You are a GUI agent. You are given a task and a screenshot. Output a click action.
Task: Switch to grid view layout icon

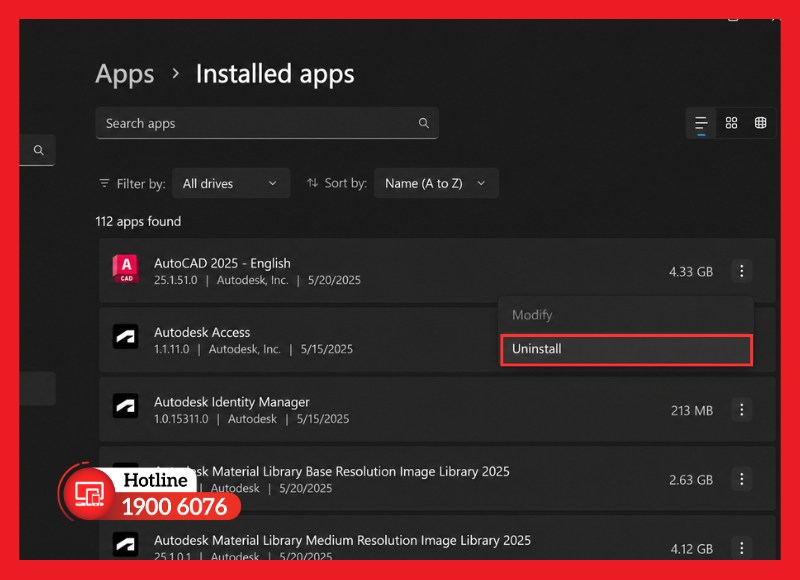[x=731, y=123]
